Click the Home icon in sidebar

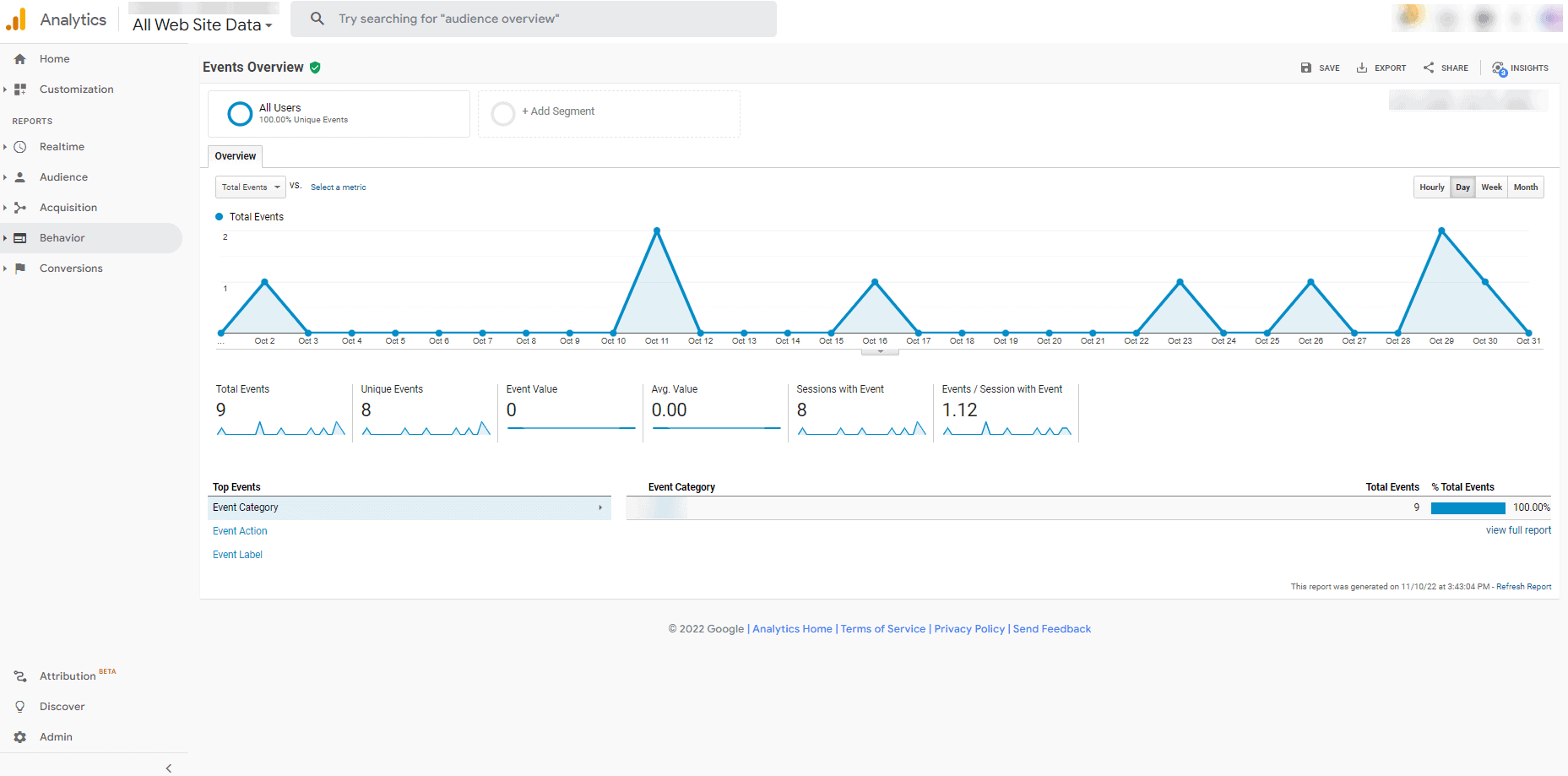20,59
